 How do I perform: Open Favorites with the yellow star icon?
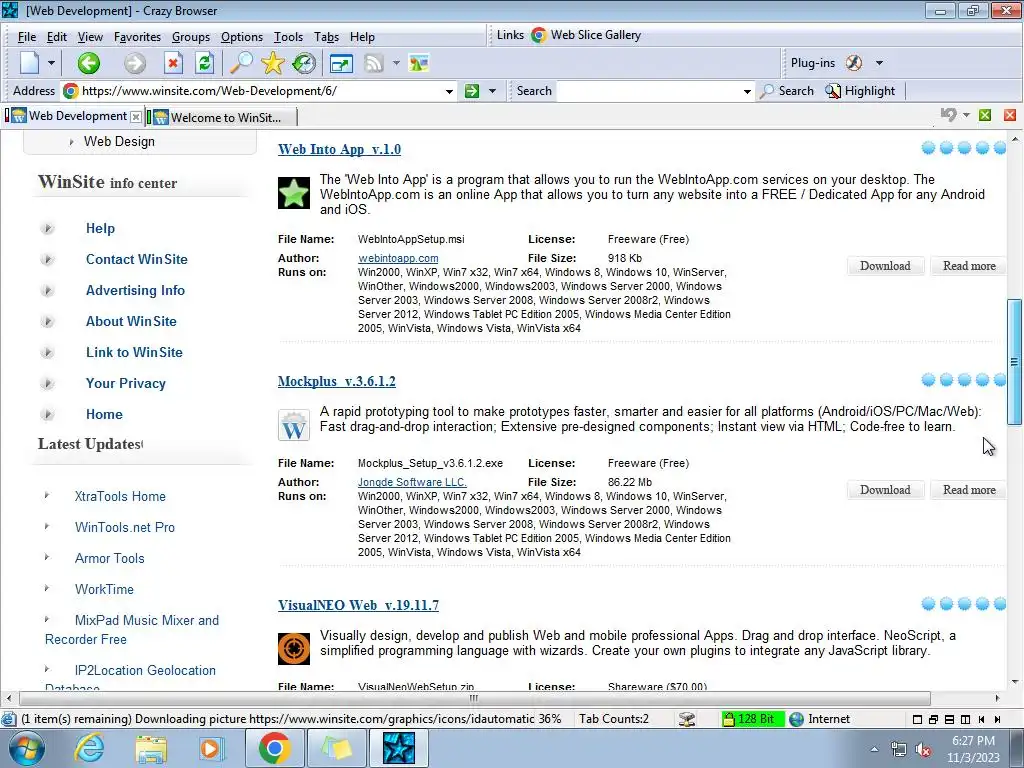(272, 63)
